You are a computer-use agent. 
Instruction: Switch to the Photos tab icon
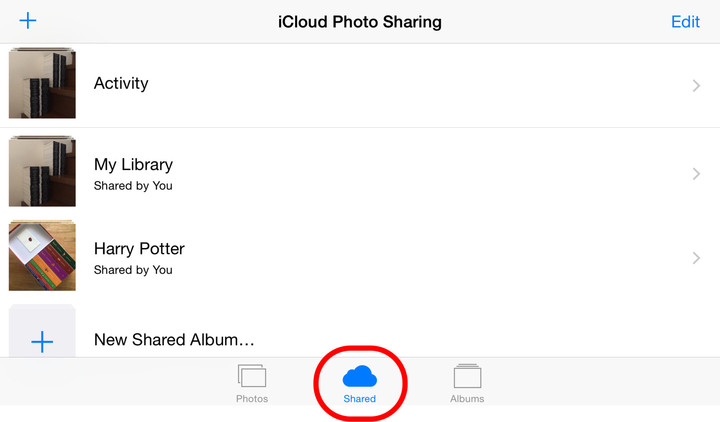252,376
